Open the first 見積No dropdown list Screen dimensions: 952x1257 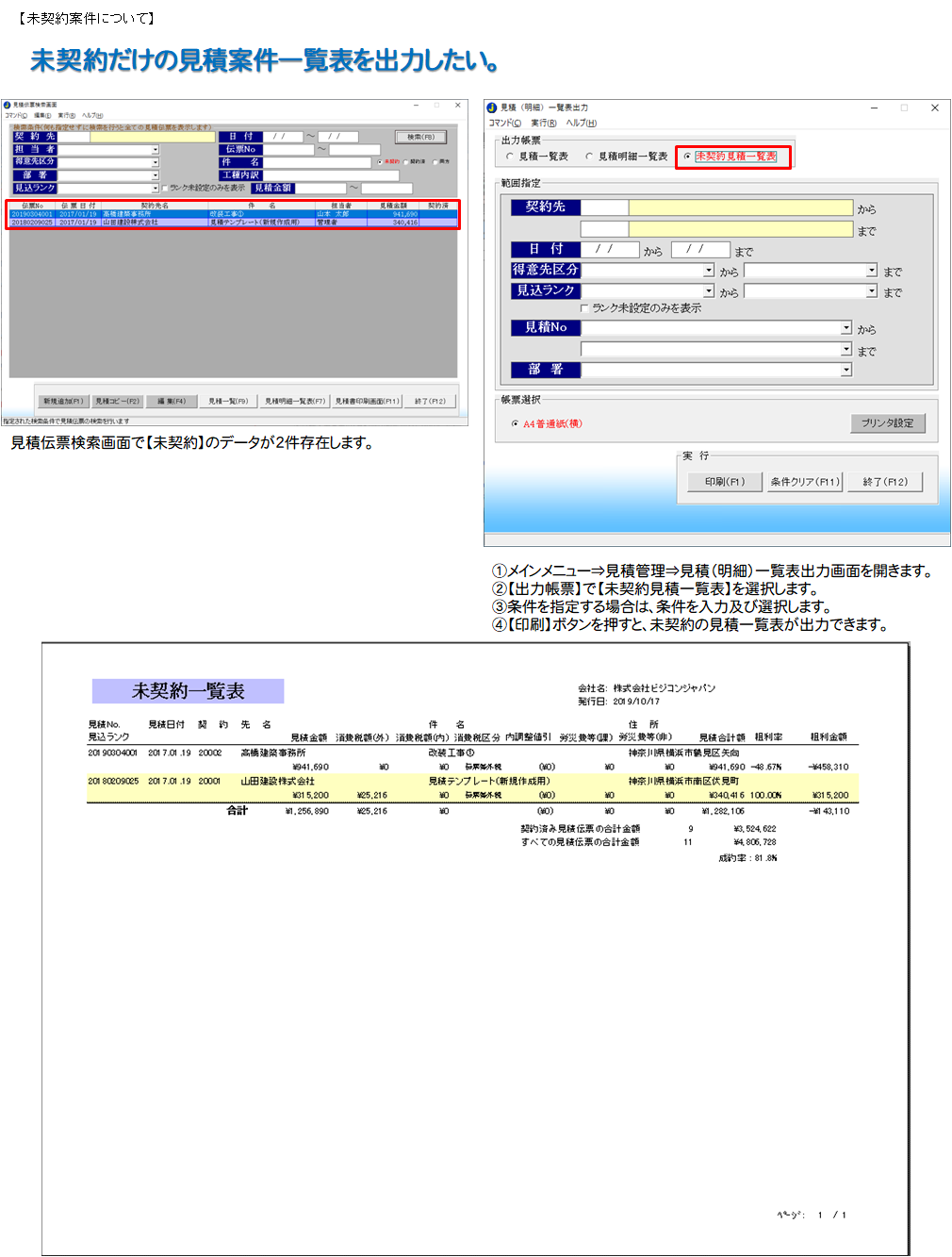coord(845,328)
